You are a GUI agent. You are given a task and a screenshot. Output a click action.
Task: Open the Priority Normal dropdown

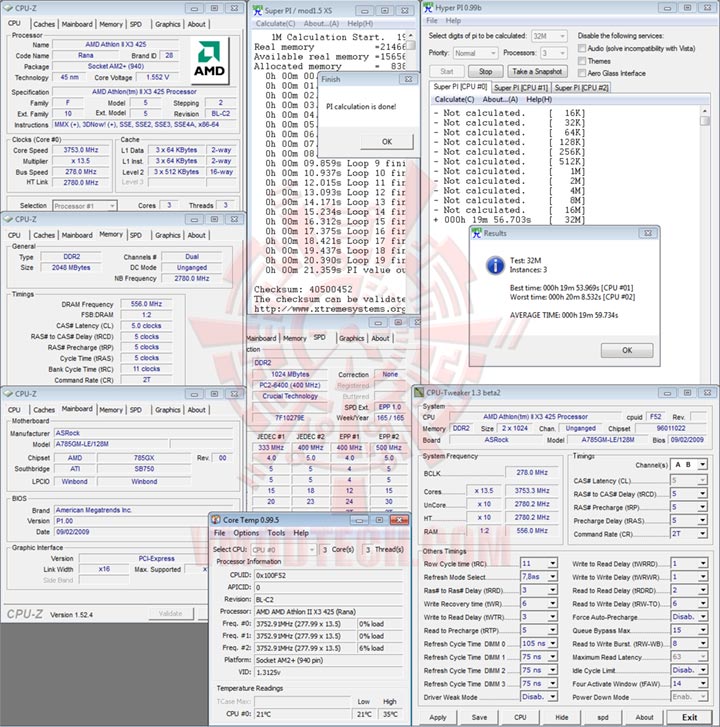[x=475, y=53]
